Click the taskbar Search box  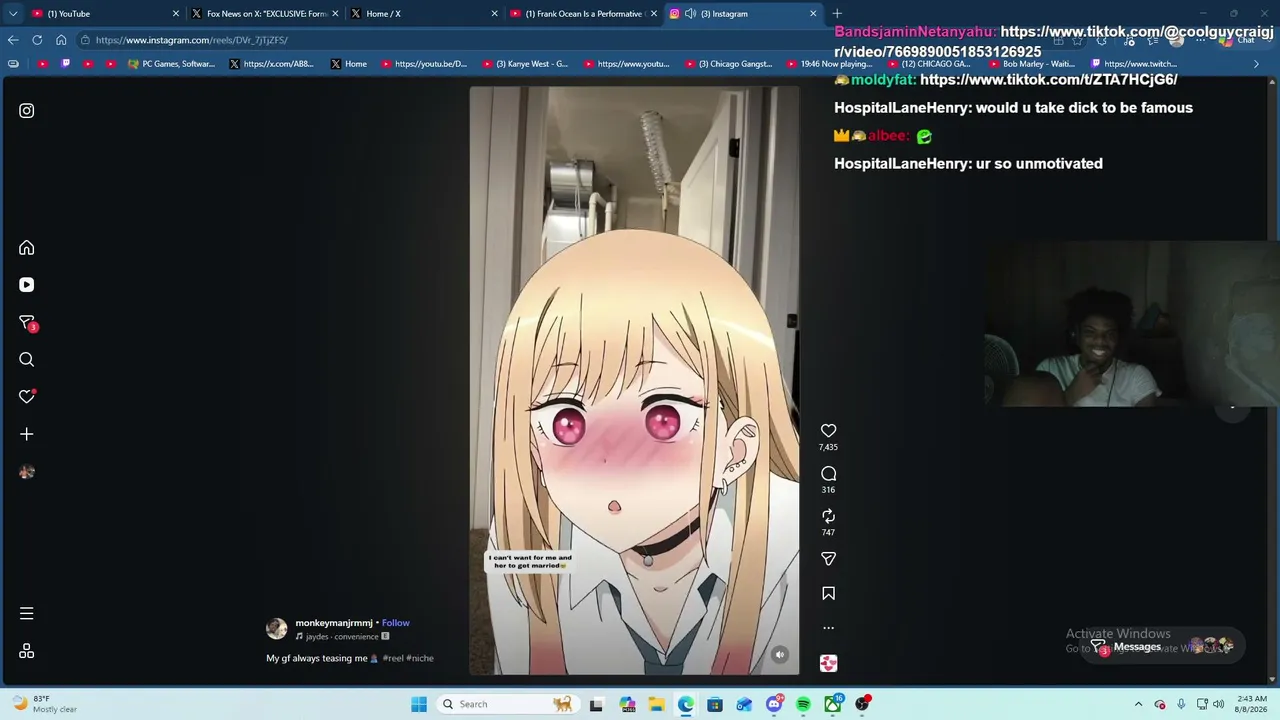tap(508, 704)
